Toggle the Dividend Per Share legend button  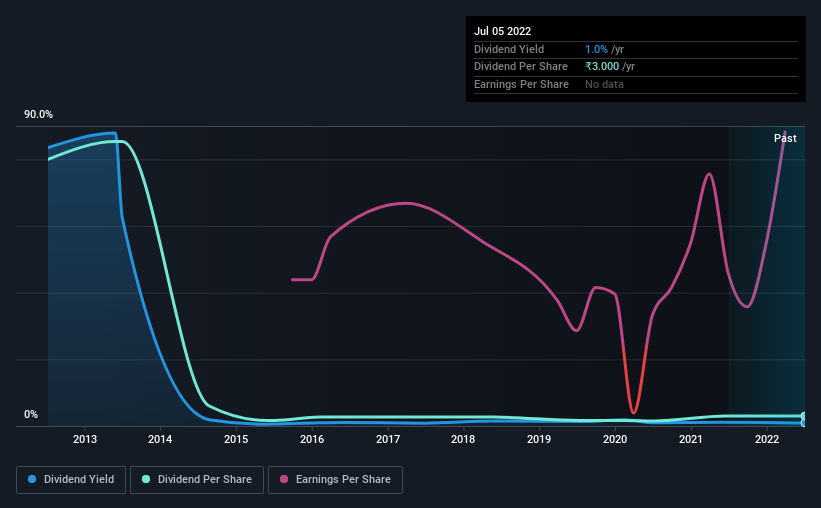point(197,480)
